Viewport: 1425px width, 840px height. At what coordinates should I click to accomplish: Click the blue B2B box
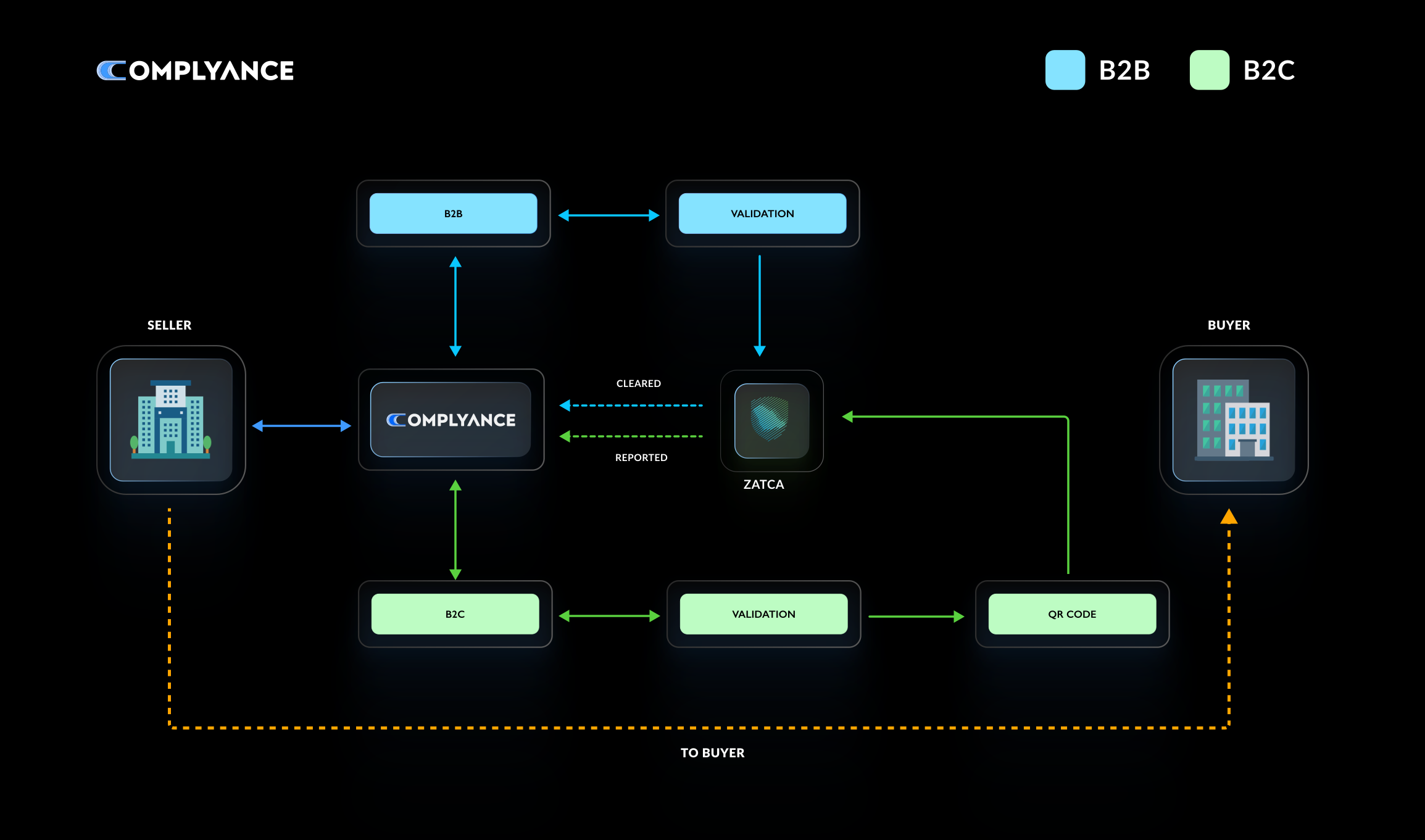[x=453, y=214]
